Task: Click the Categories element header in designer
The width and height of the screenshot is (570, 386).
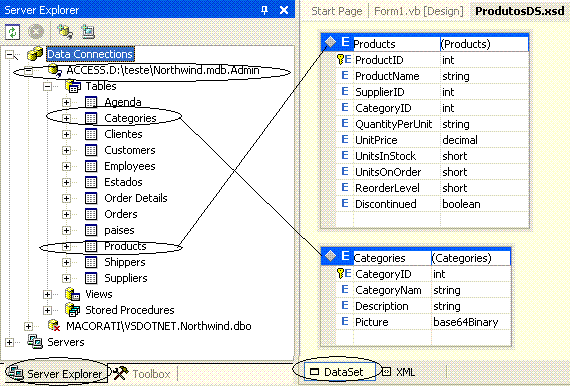Action: click(x=416, y=257)
